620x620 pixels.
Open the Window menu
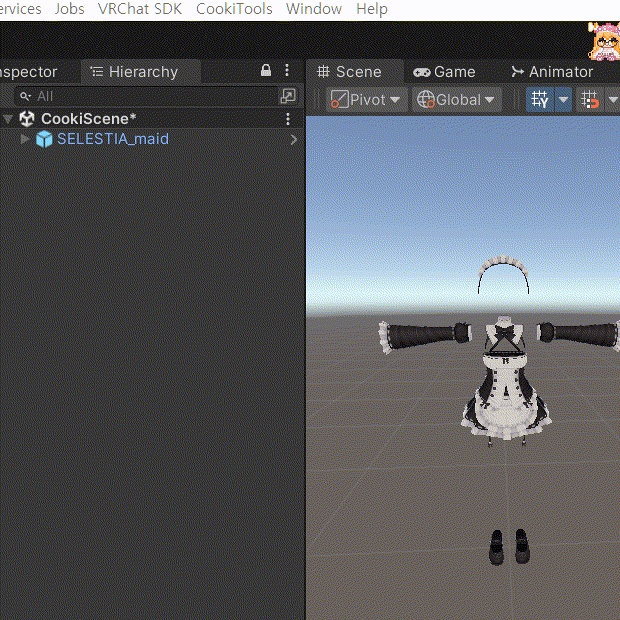pos(314,9)
